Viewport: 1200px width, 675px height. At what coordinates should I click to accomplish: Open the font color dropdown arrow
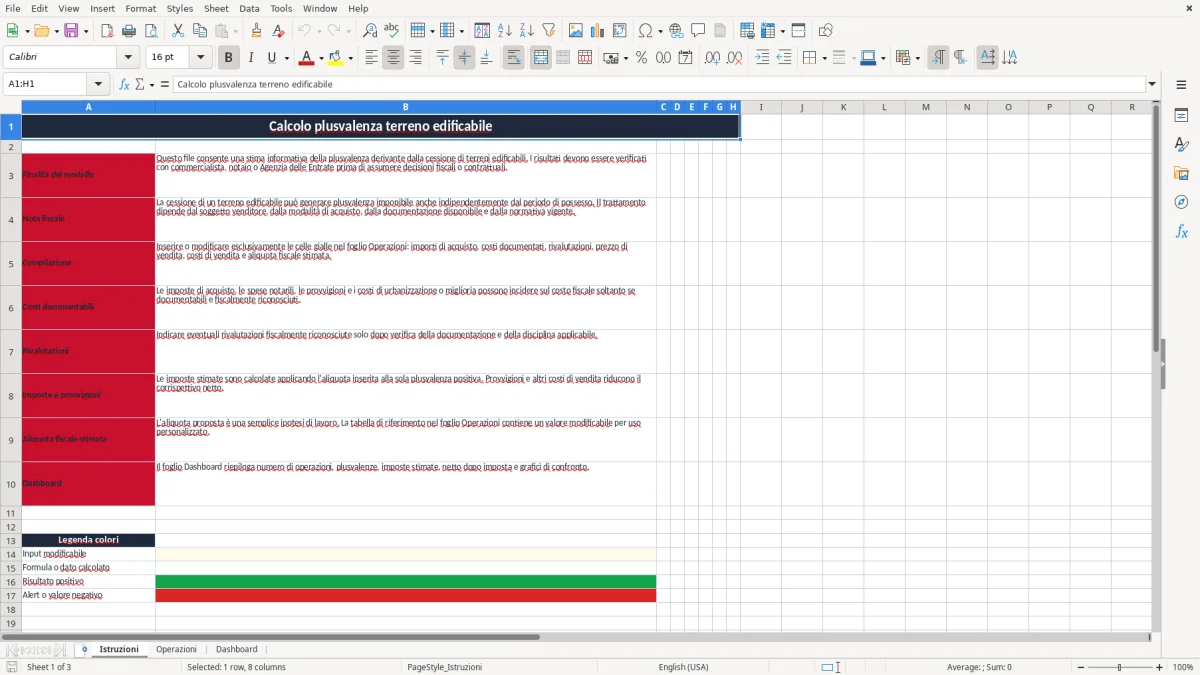click(321, 58)
